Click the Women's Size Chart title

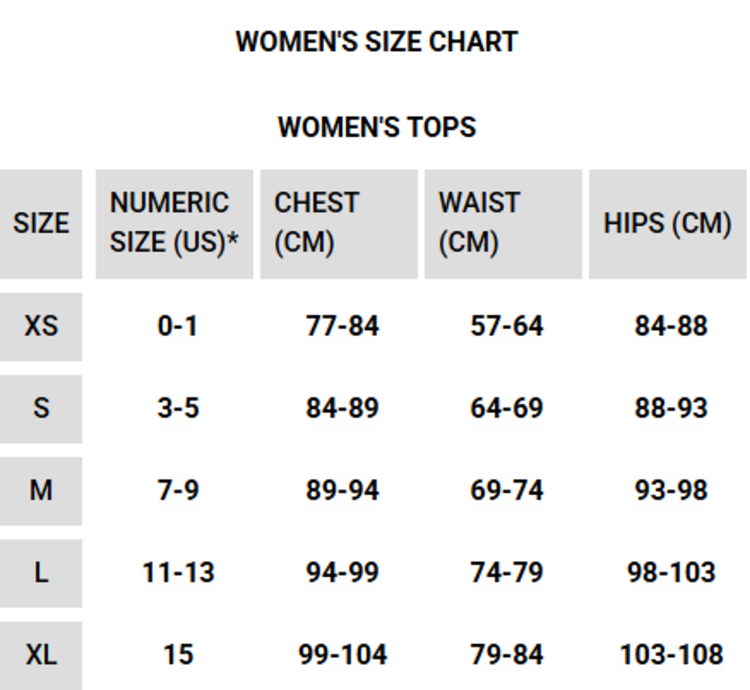point(376,42)
